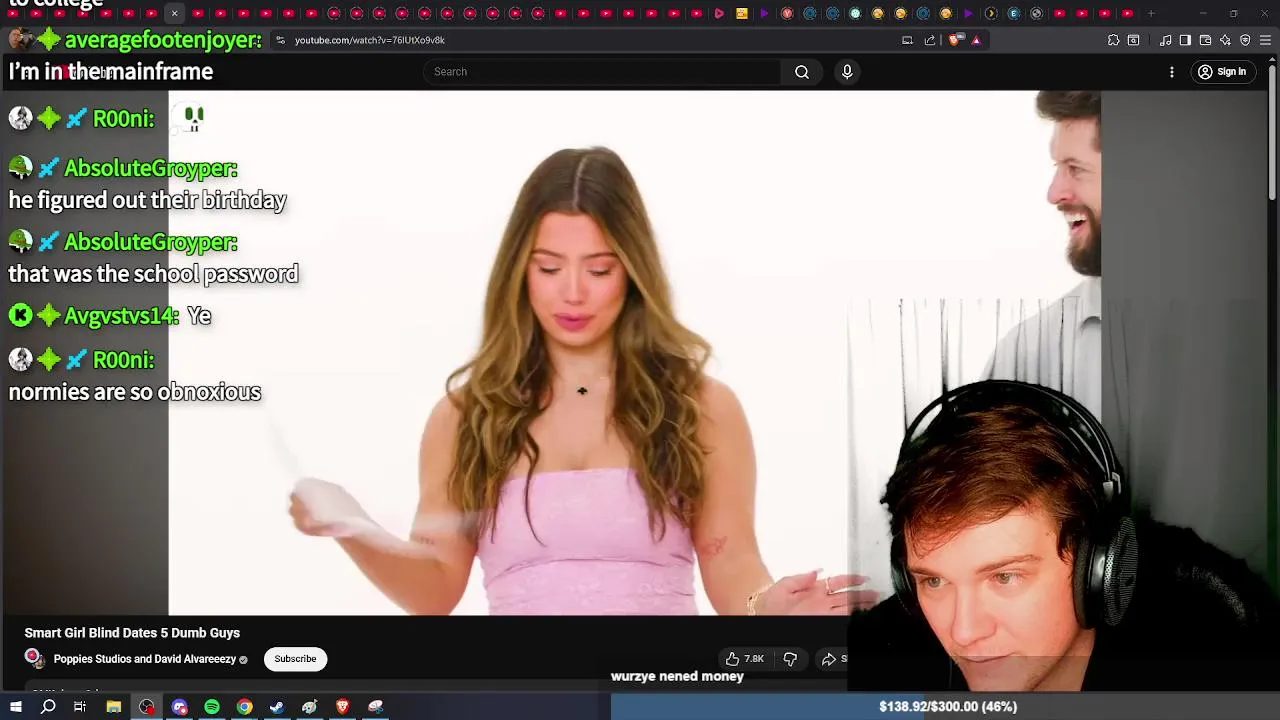Image resolution: width=1280 pixels, height=720 pixels.
Task: Open the Windows Start menu
Action: click(x=16, y=707)
